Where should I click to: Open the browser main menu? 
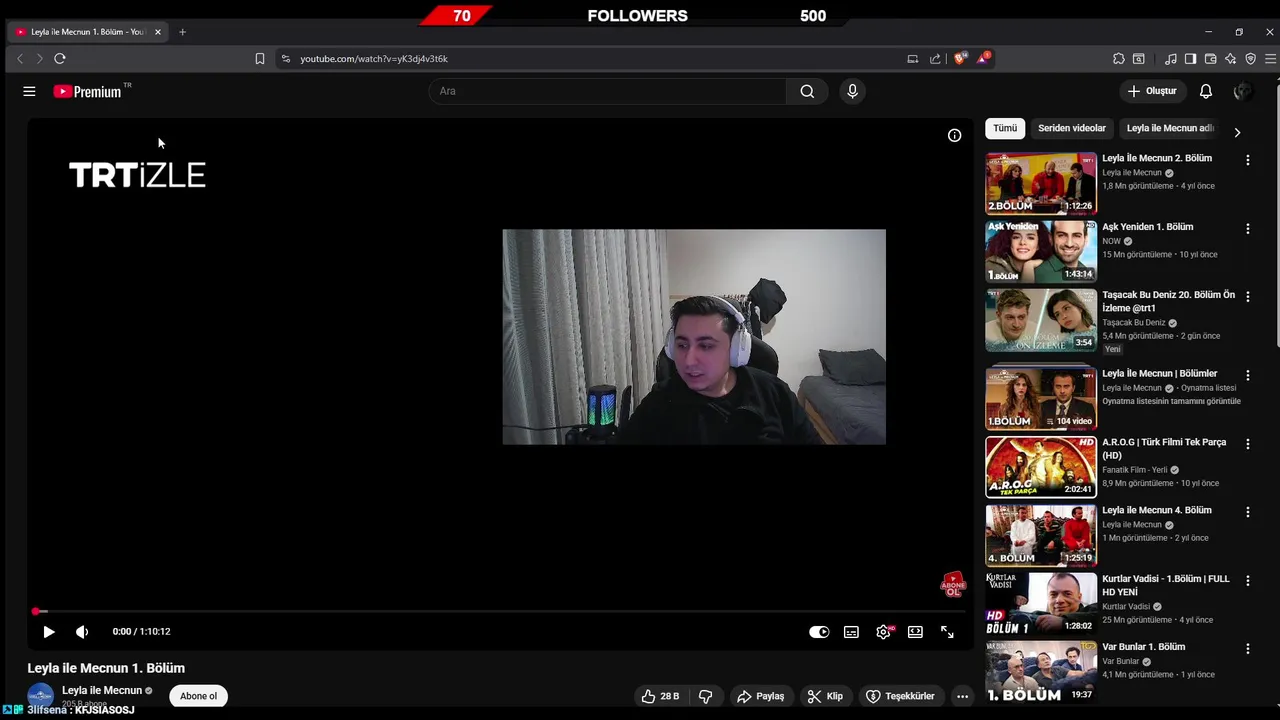1270,59
